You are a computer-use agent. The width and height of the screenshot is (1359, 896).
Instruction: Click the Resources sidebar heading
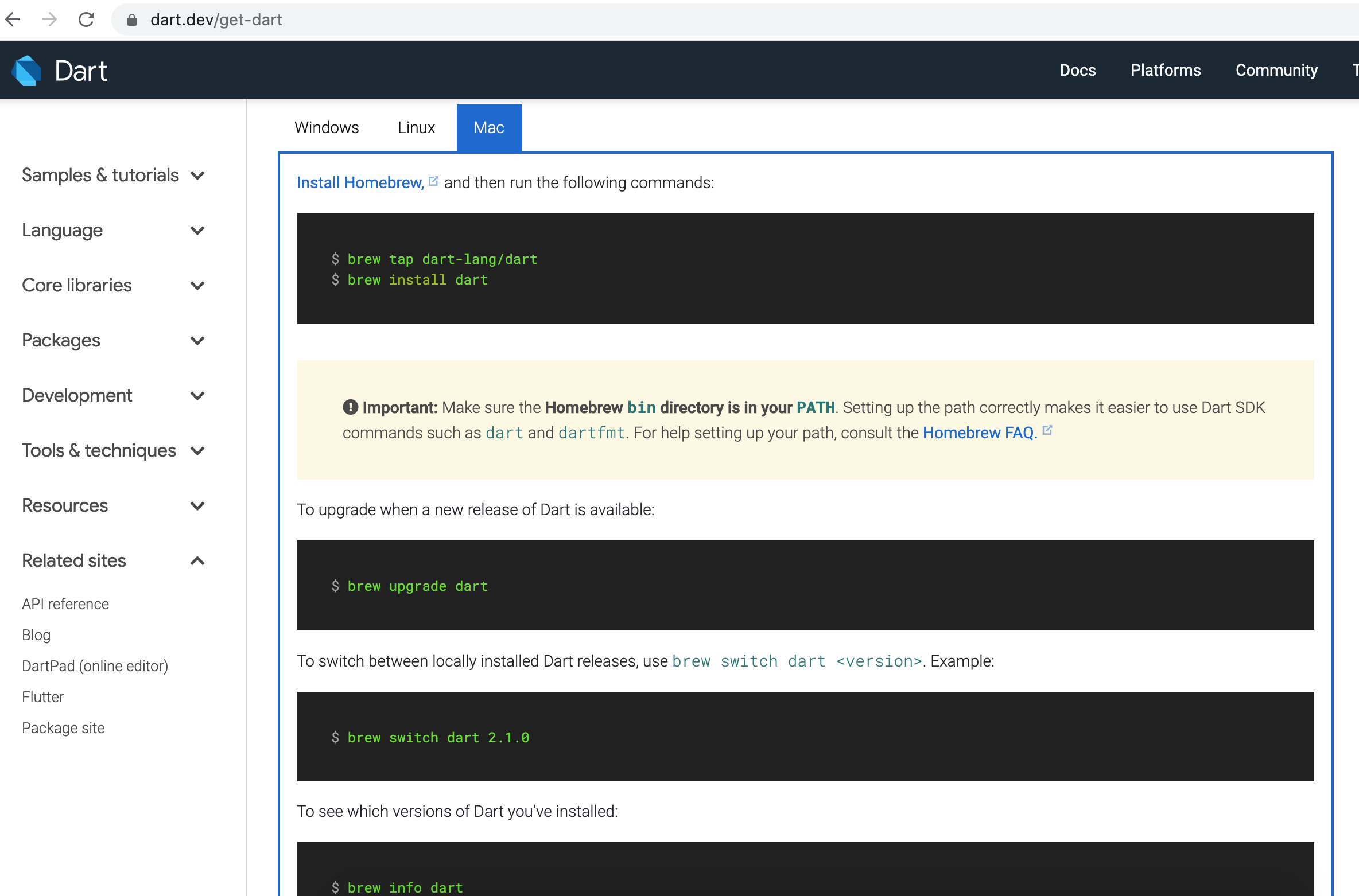click(x=65, y=505)
